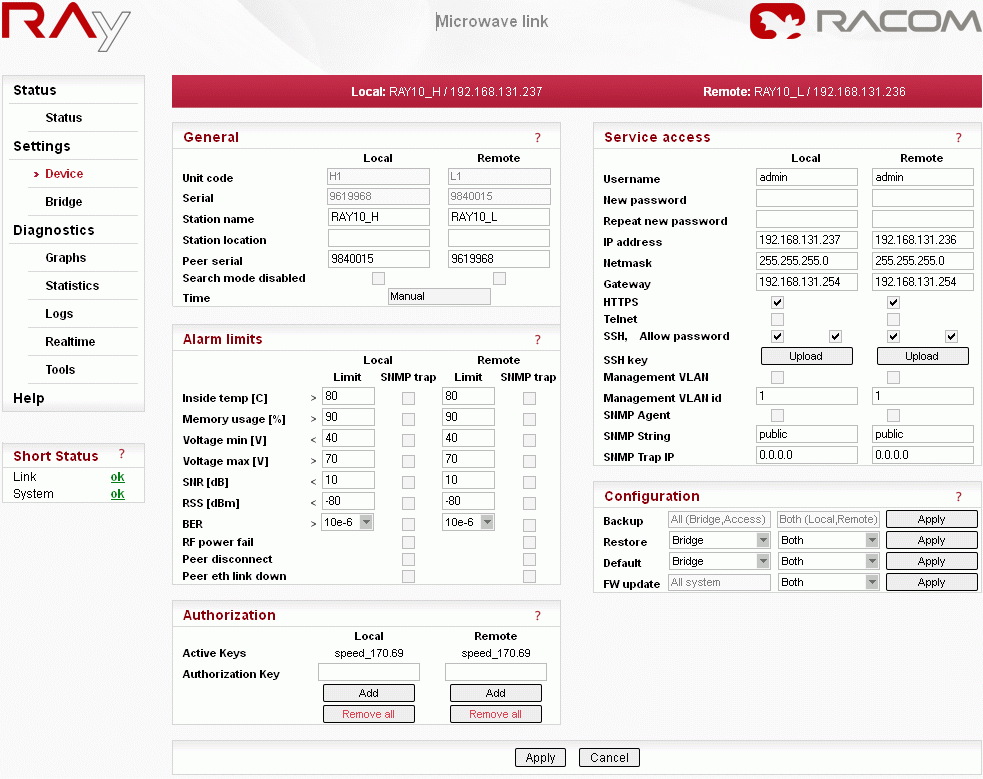The width and height of the screenshot is (983, 779).
Task: Click the Authorization help question mark
Action: (537, 616)
